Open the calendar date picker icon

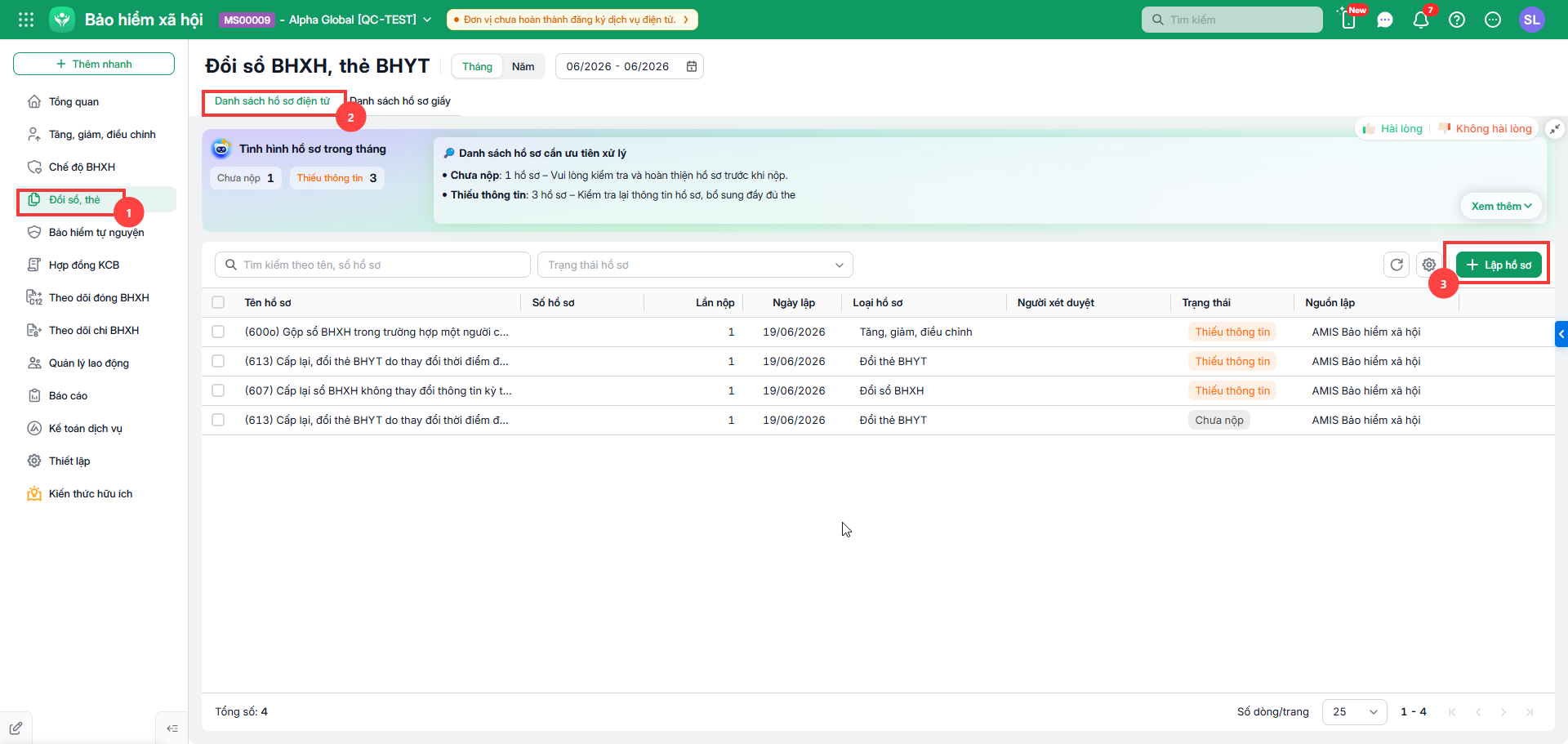click(x=692, y=66)
